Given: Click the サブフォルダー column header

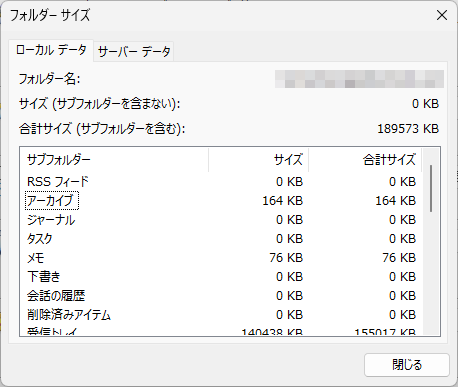Looking at the screenshot, I should point(114,160).
